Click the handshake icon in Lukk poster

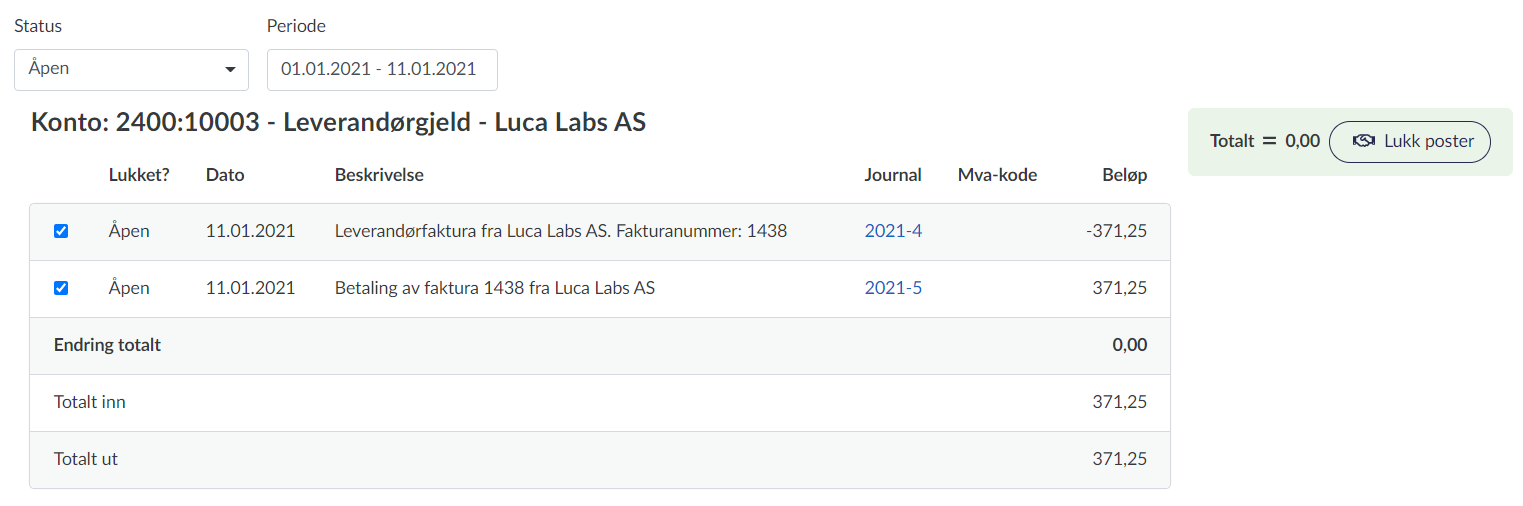click(1364, 141)
